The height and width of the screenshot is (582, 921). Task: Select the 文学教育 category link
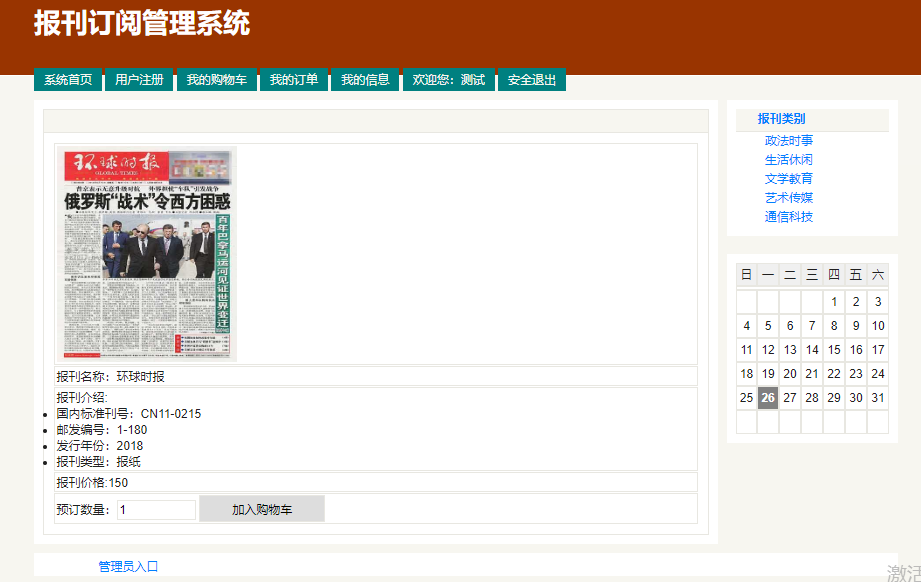click(789, 179)
